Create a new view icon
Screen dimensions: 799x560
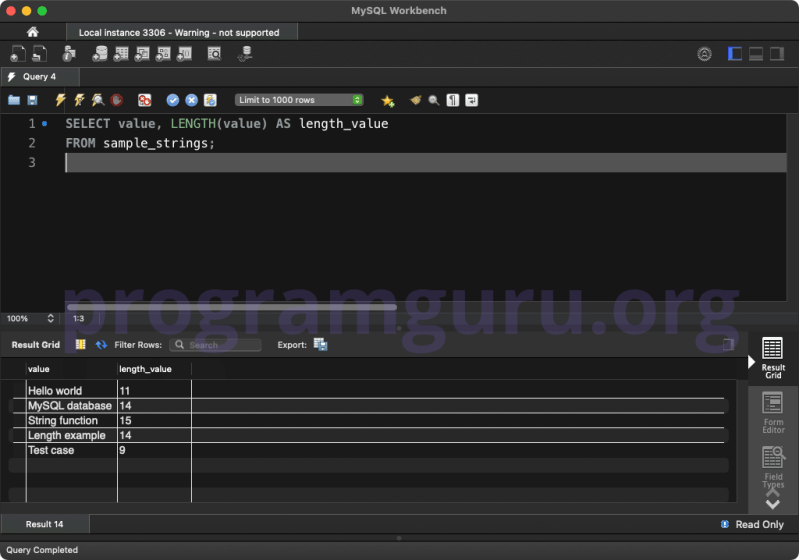click(142, 54)
